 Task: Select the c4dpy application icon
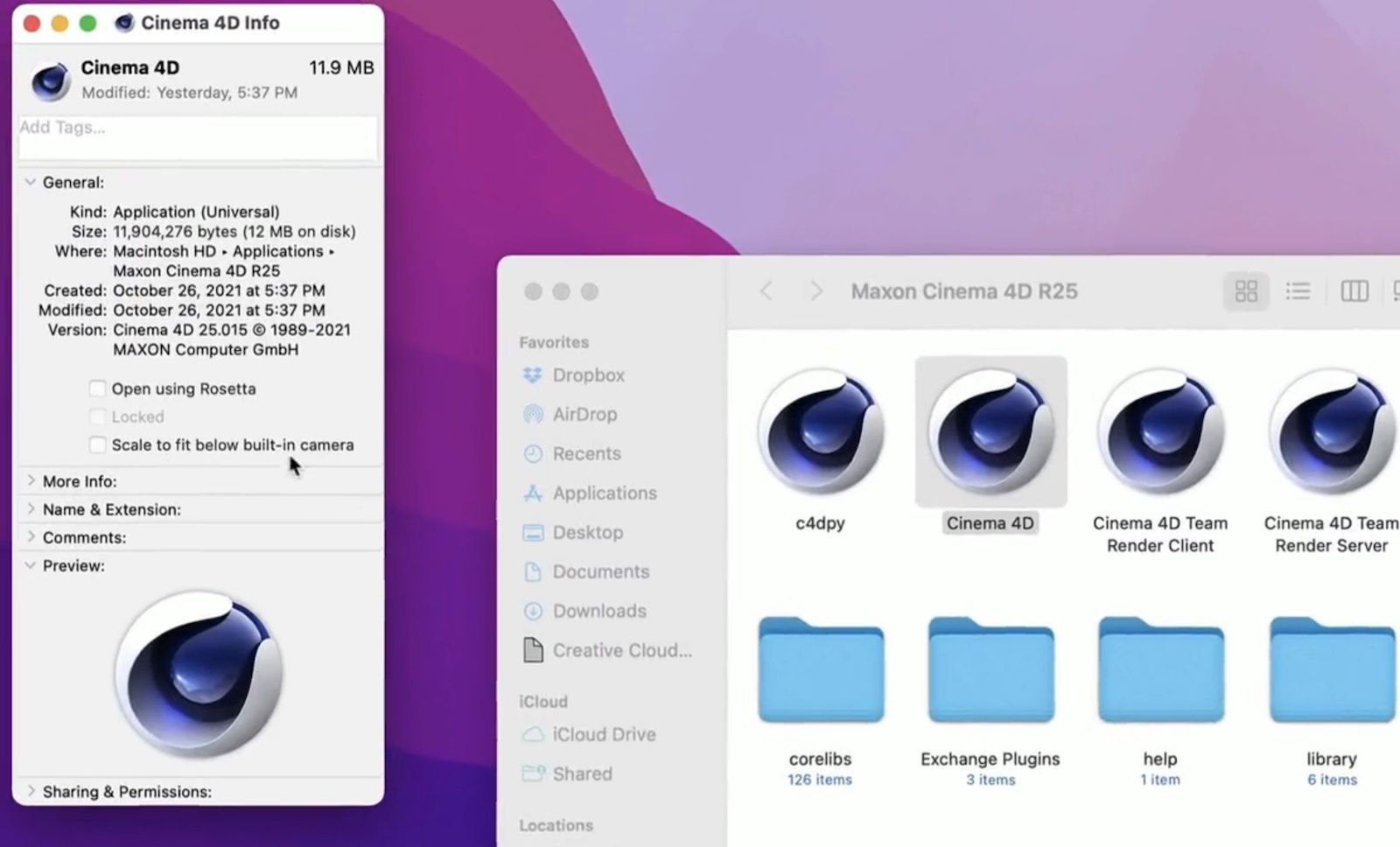(821, 432)
